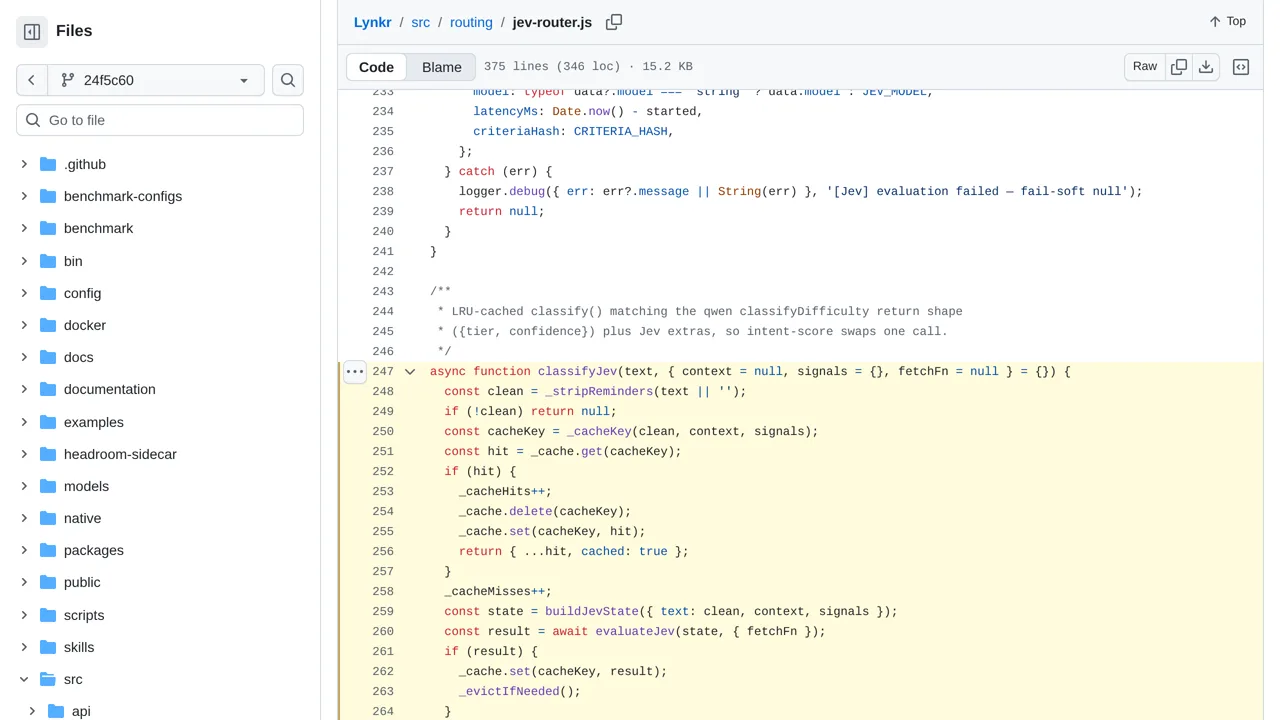This screenshot has height=720, width=1280.
Task: Click the packages folder icon
Action: [48, 550]
